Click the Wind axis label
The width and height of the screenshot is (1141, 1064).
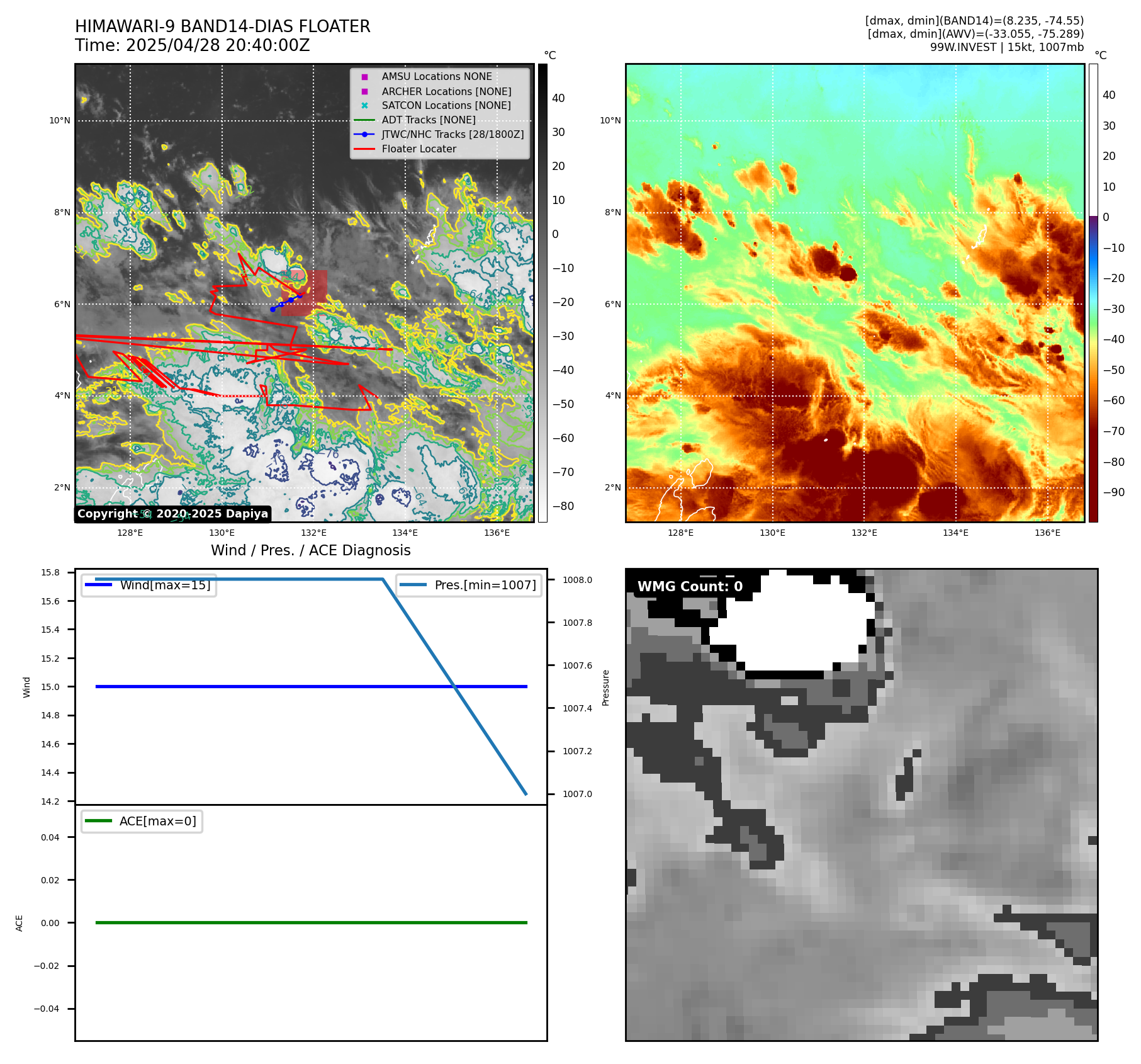click(26, 687)
